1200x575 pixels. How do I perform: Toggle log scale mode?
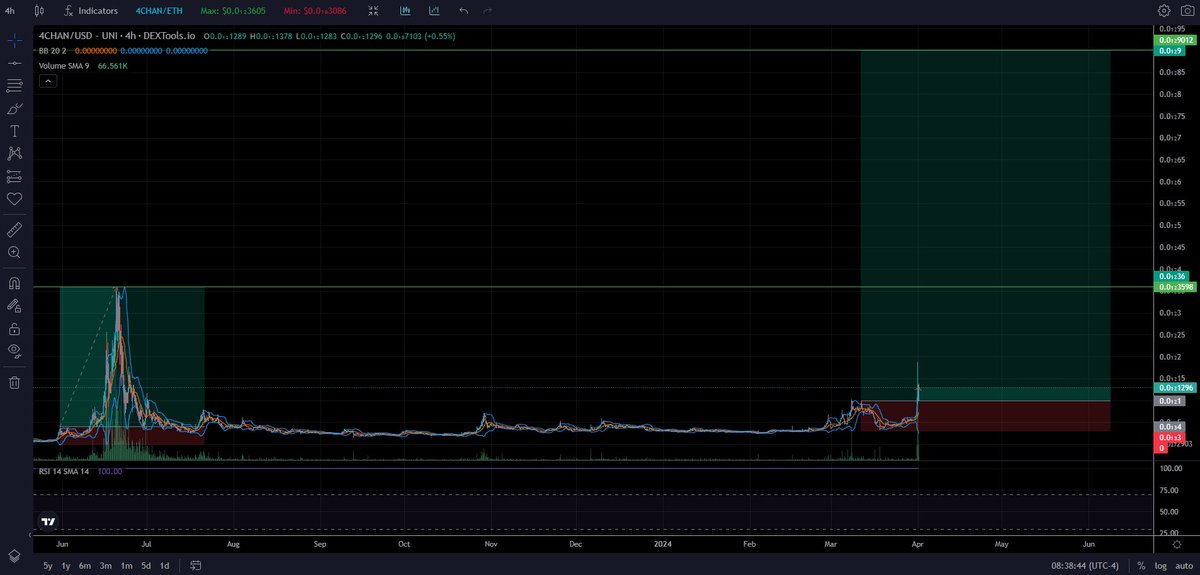tap(1162, 566)
